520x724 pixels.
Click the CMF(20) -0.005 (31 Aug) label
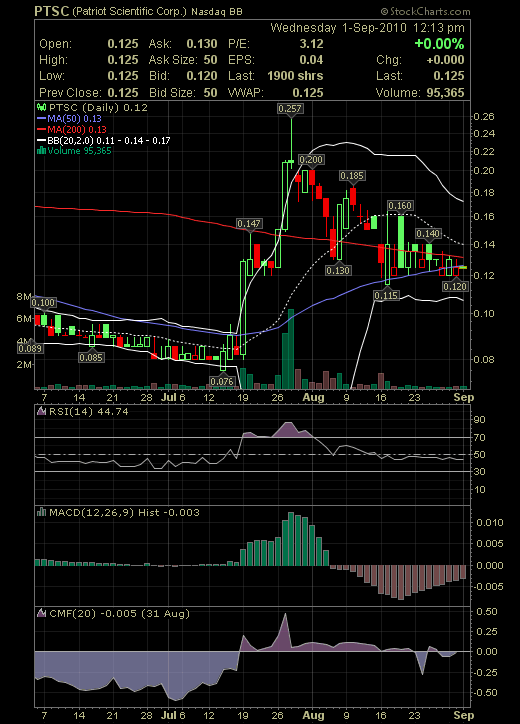(x=119, y=614)
